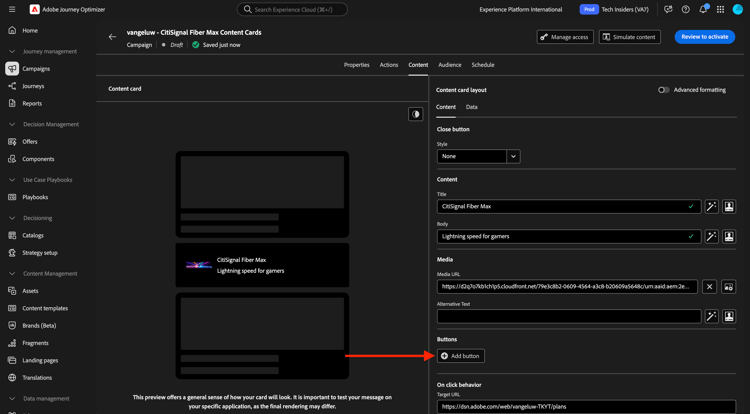Image resolution: width=750 pixels, height=414 pixels.
Task: Click Review to activate button
Action: point(705,37)
